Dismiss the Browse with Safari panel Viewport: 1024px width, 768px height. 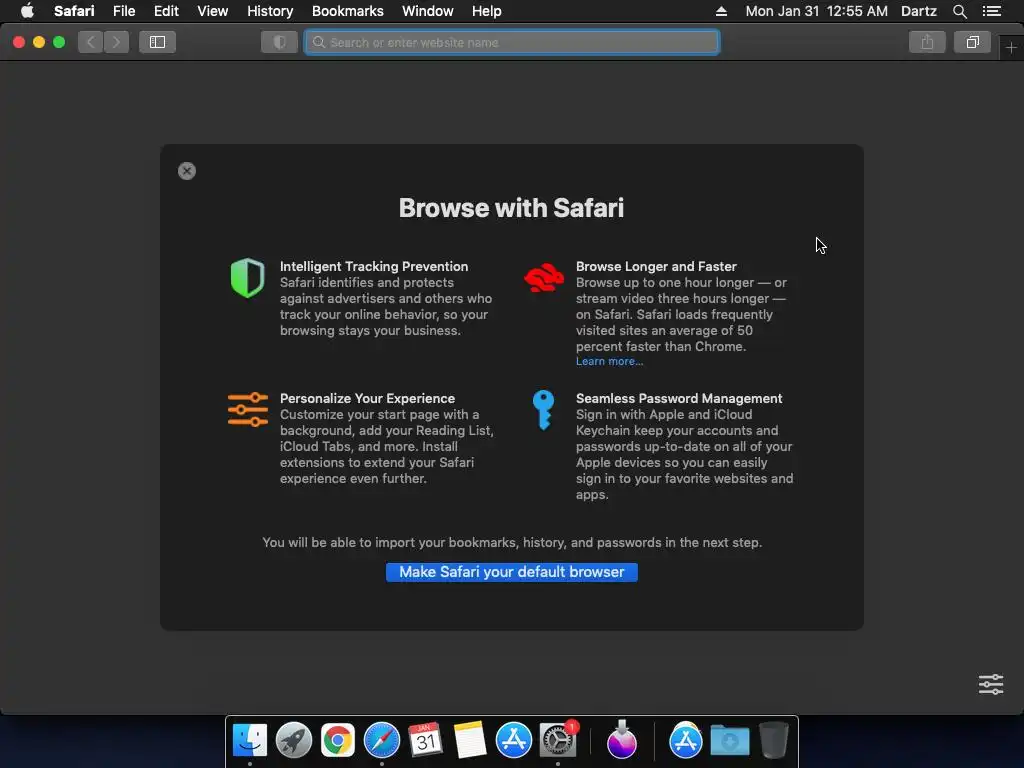pos(187,171)
